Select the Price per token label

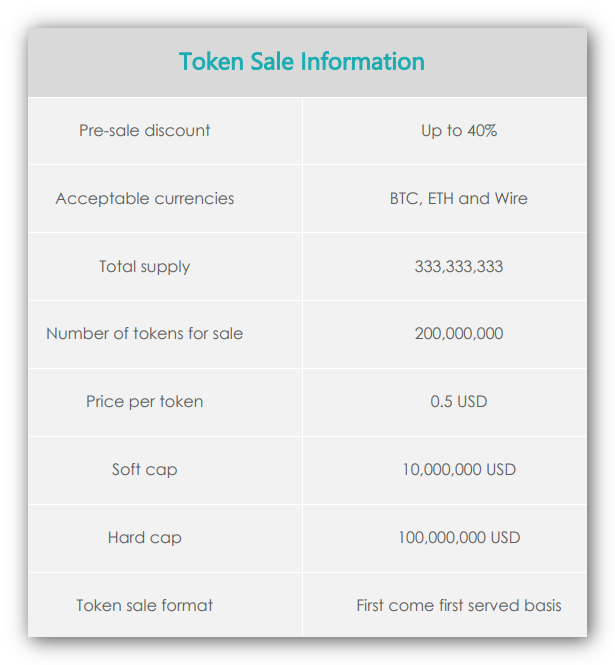[x=144, y=402]
